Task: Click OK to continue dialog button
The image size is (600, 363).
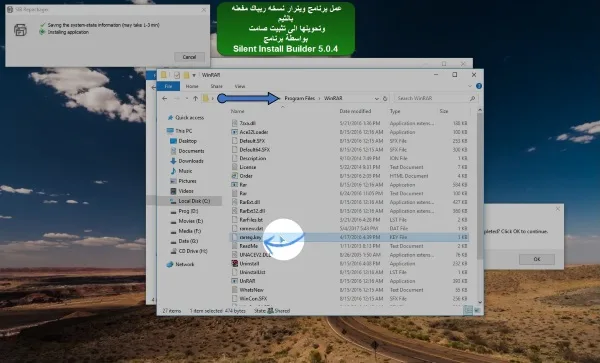Action: tap(536, 259)
